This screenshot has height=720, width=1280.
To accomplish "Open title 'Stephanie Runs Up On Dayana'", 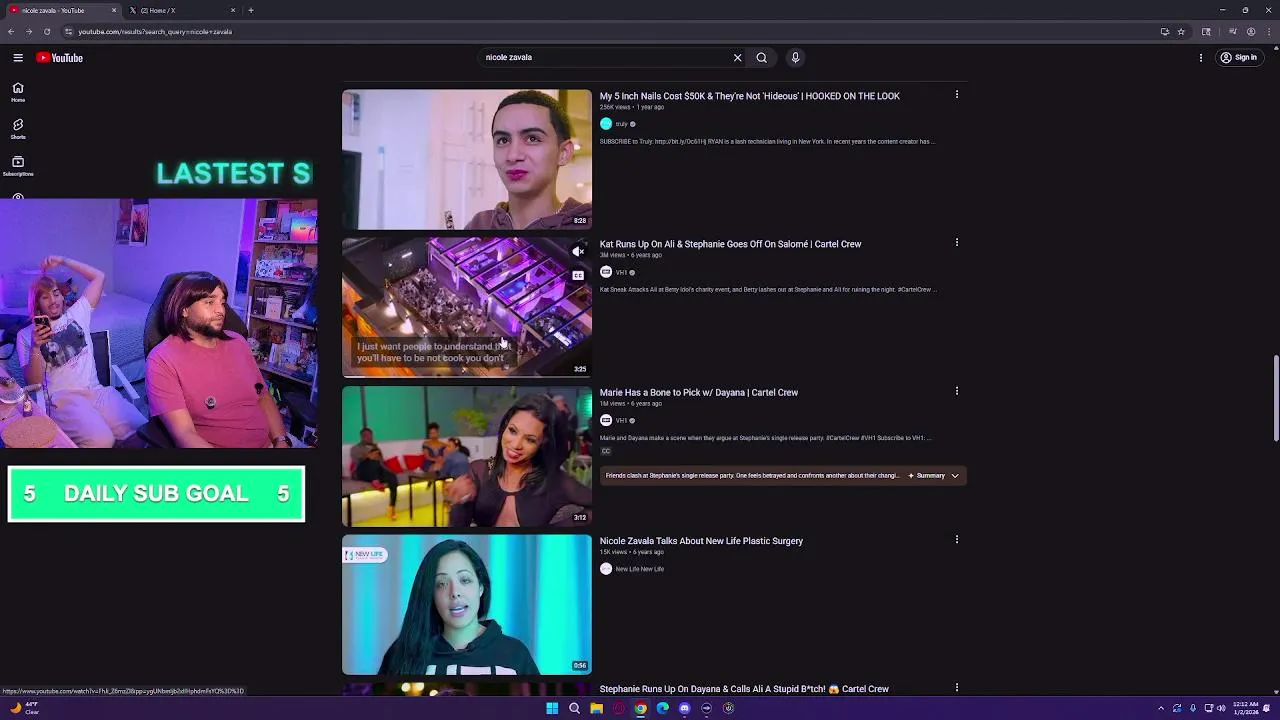I will coord(744,689).
